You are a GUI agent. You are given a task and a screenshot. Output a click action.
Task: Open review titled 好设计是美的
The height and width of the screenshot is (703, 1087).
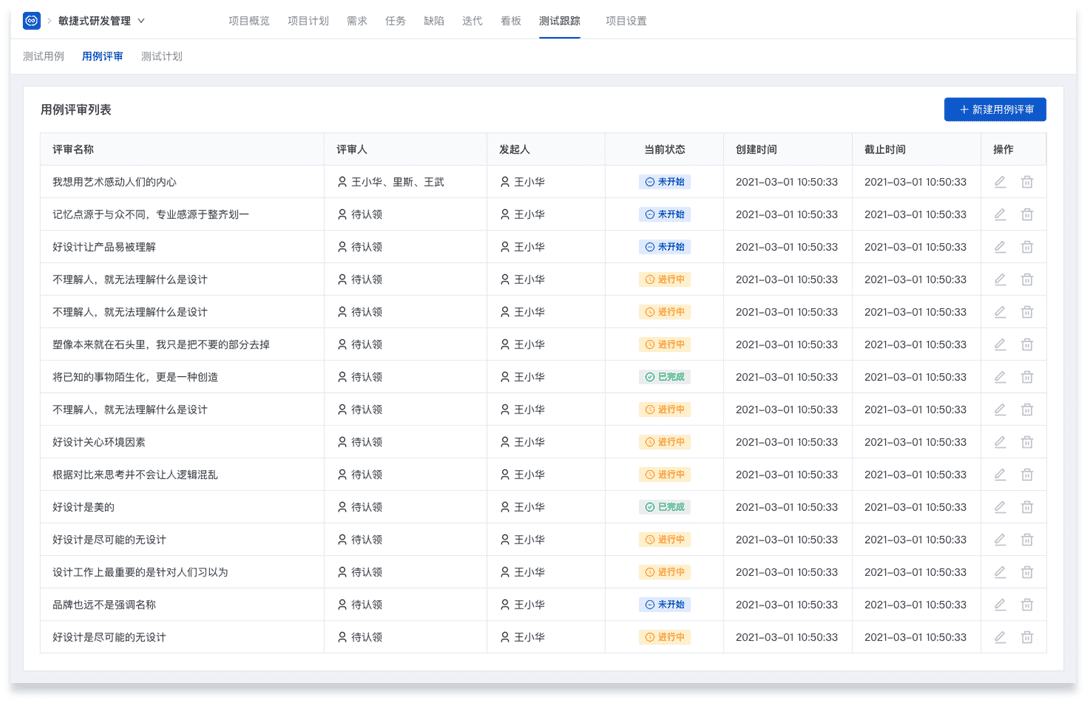click(x=83, y=507)
